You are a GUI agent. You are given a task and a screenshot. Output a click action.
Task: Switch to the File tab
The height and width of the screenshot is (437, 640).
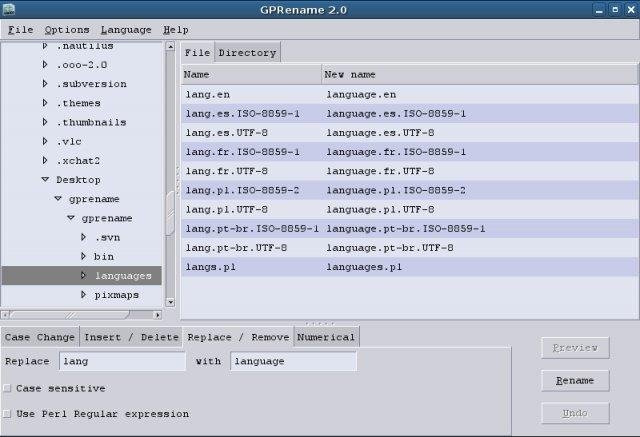(198, 53)
